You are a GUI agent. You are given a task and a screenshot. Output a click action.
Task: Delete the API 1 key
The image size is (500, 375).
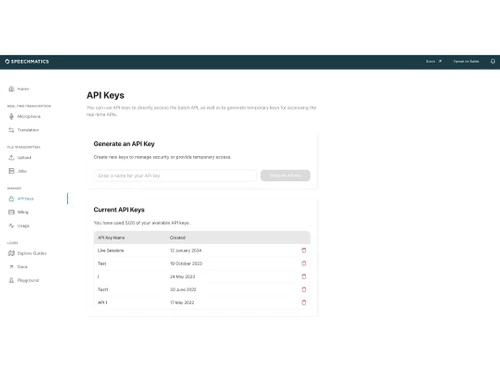click(304, 302)
